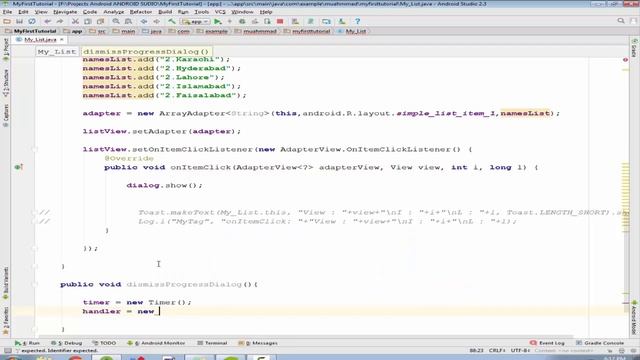Image resolution: width=640 pixels, height=360 pixels.
Task: Click the Redo arrow icon
Action: (x=60, y=21)
